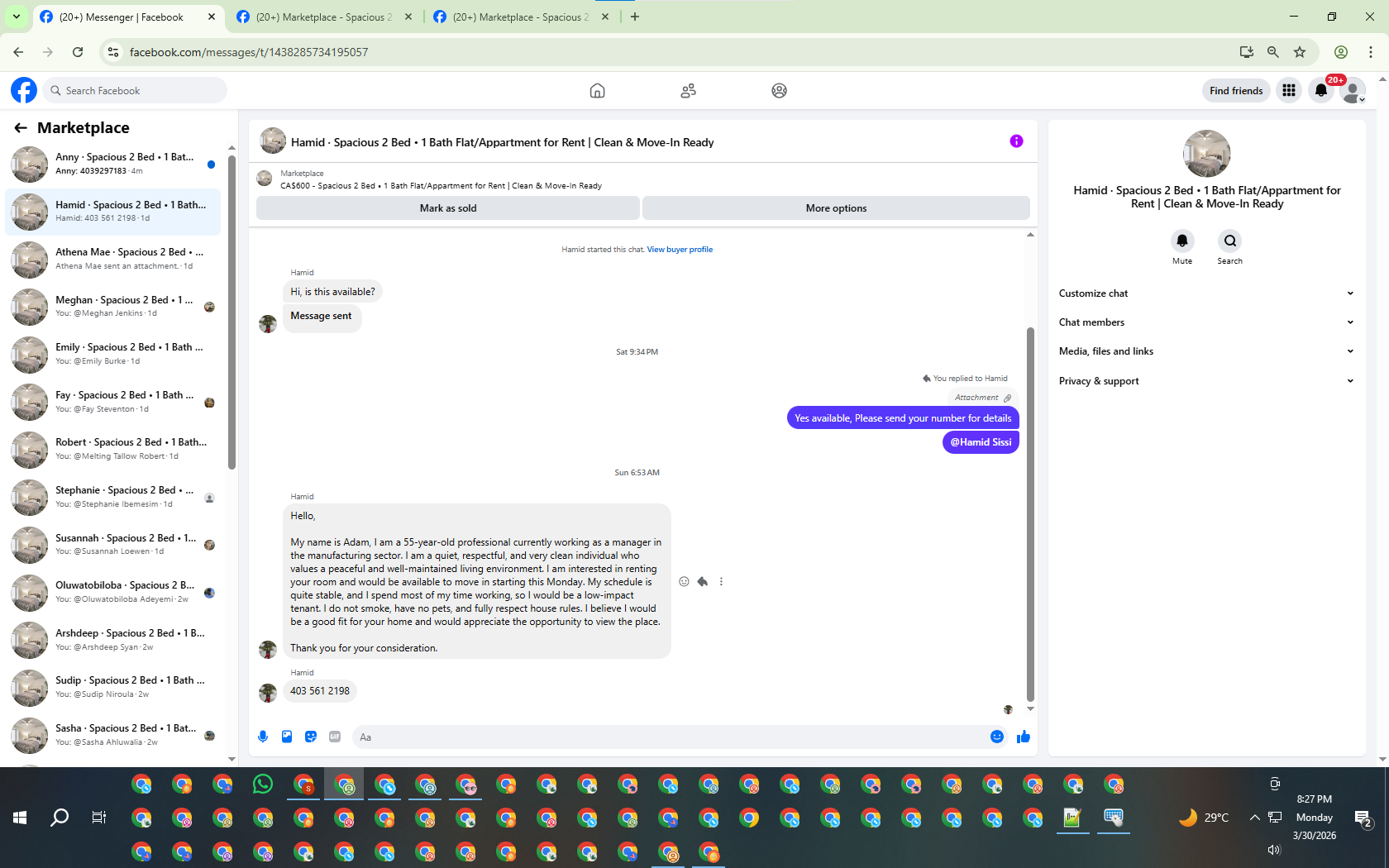
Task: Bookmark this page with star icon
Action: point(1300,52)
